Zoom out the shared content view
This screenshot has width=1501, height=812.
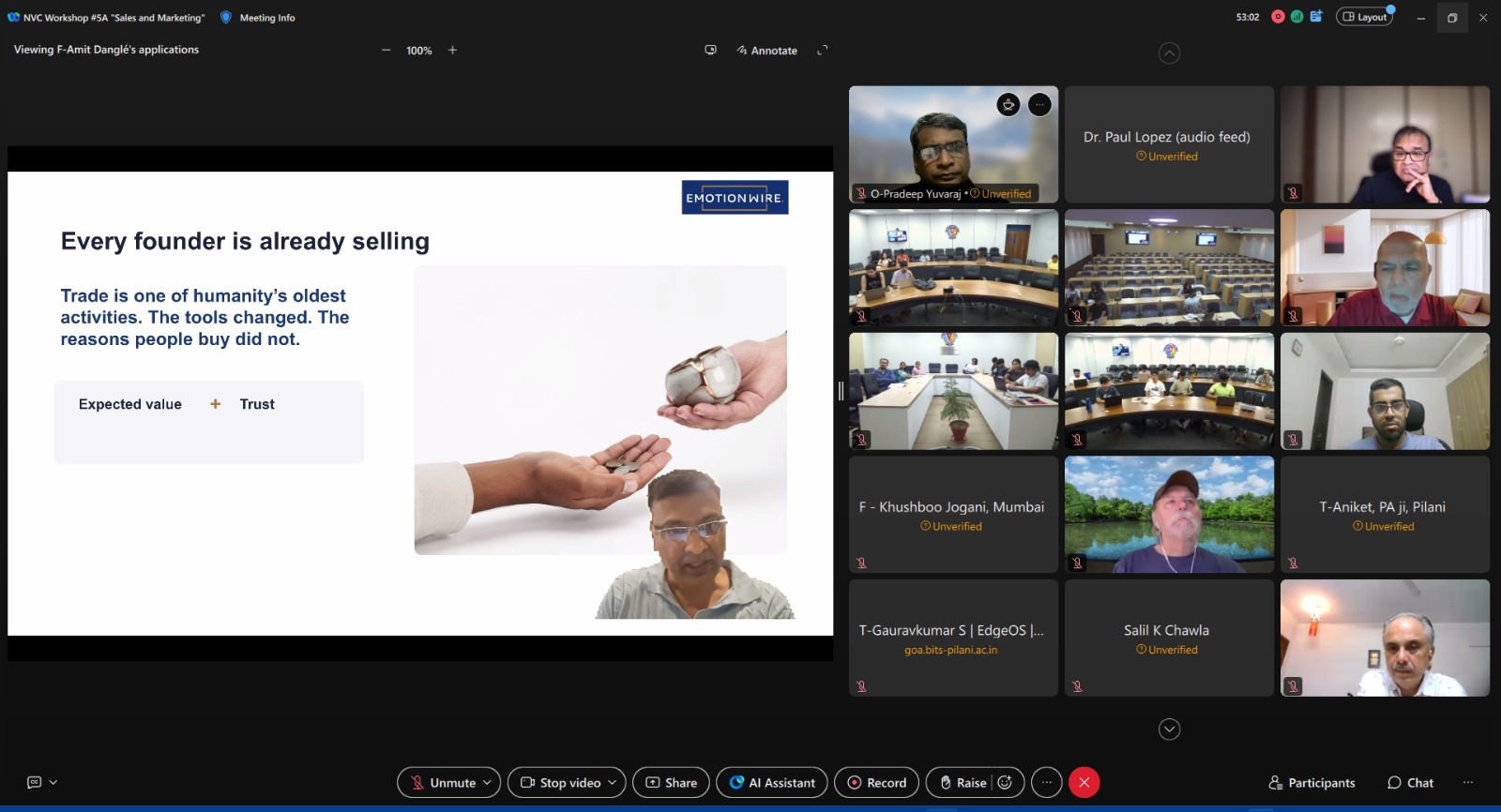pyautogui.click(x=386, y=51)
